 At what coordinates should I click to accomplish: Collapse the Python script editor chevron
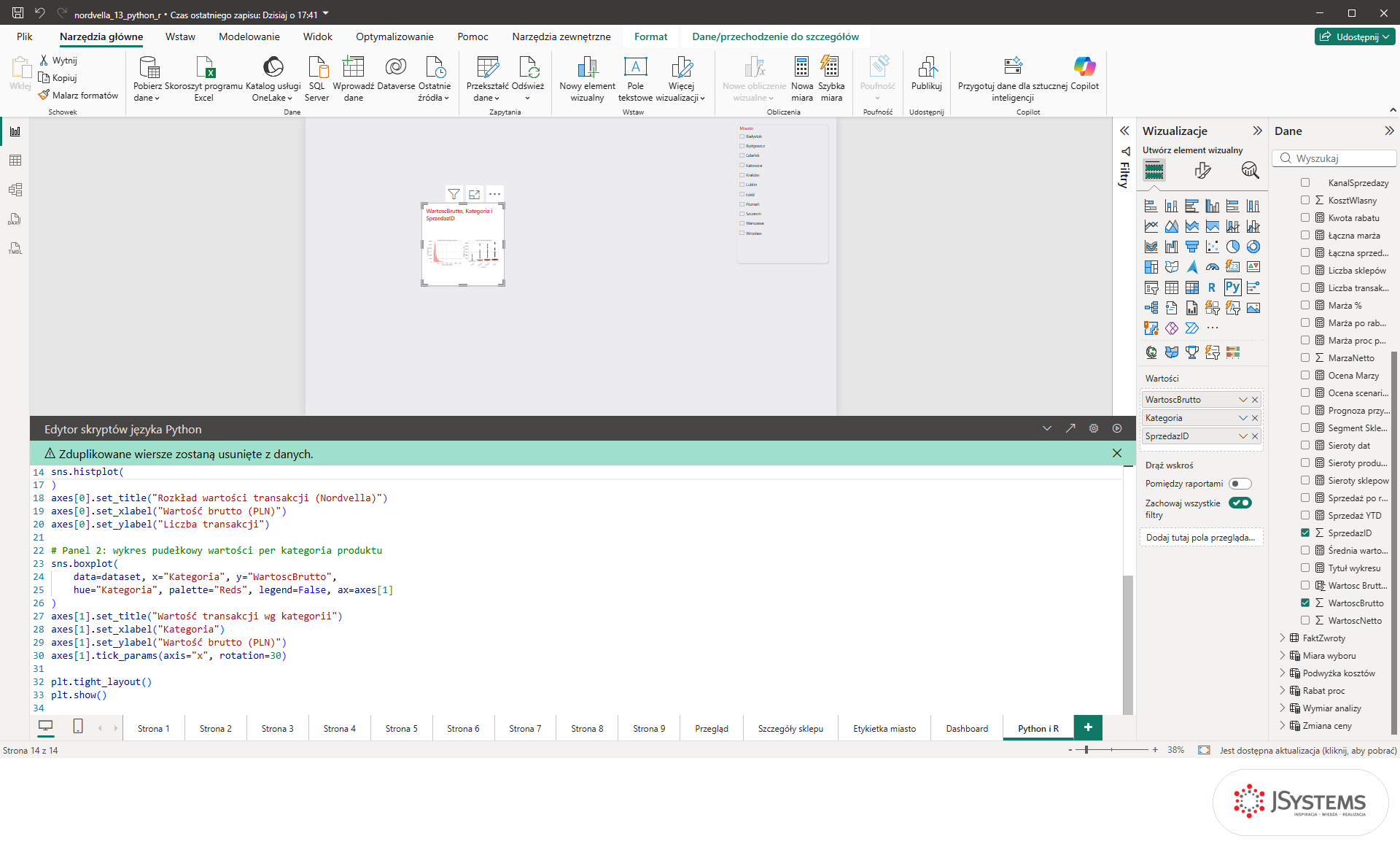click(x=1047, y=428)
